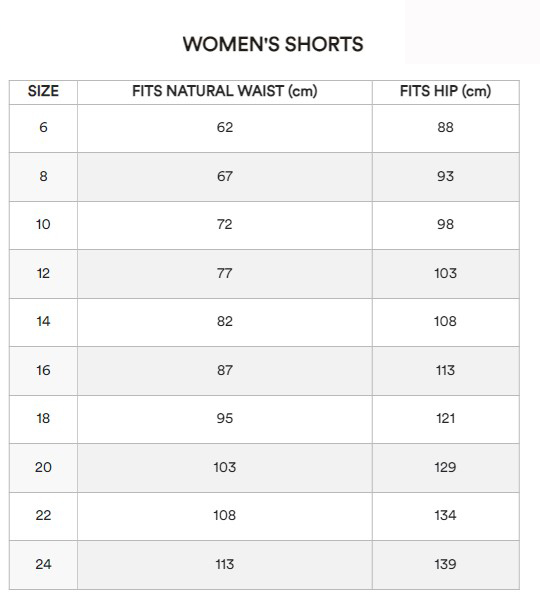Click the WOMEN'S SHORTS title
Viewport: 540px width, 601px height.
273,44
